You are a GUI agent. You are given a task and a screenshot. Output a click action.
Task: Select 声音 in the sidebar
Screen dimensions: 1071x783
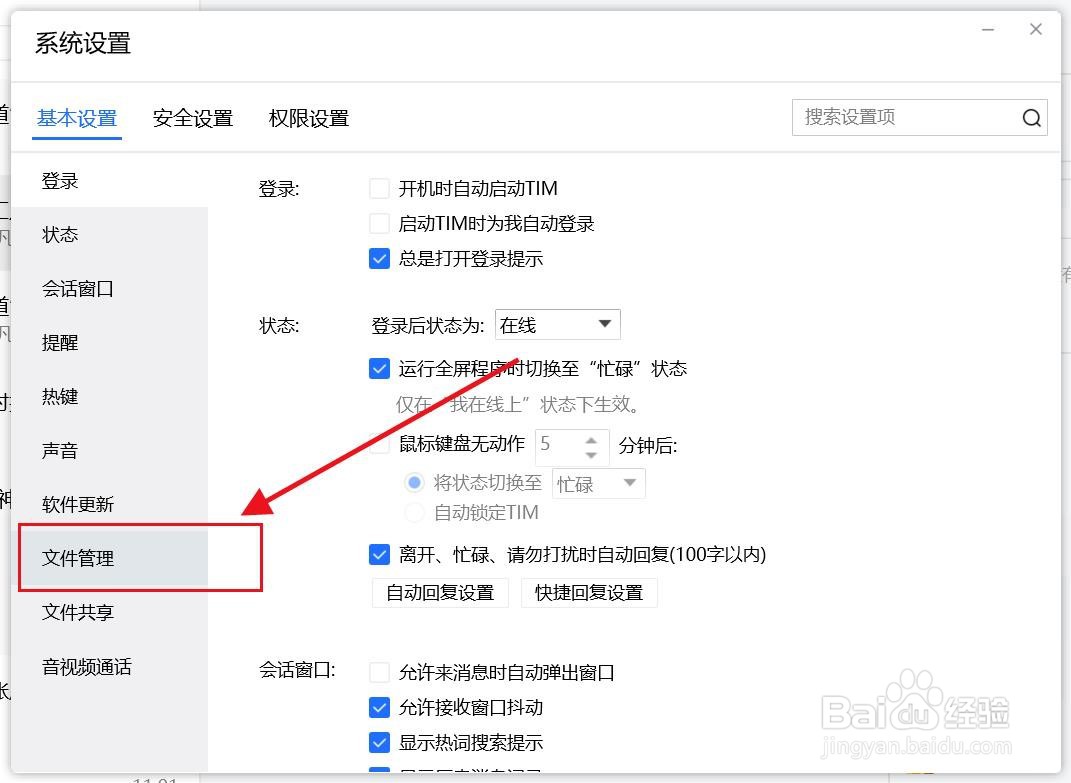[x=109, y=450]
